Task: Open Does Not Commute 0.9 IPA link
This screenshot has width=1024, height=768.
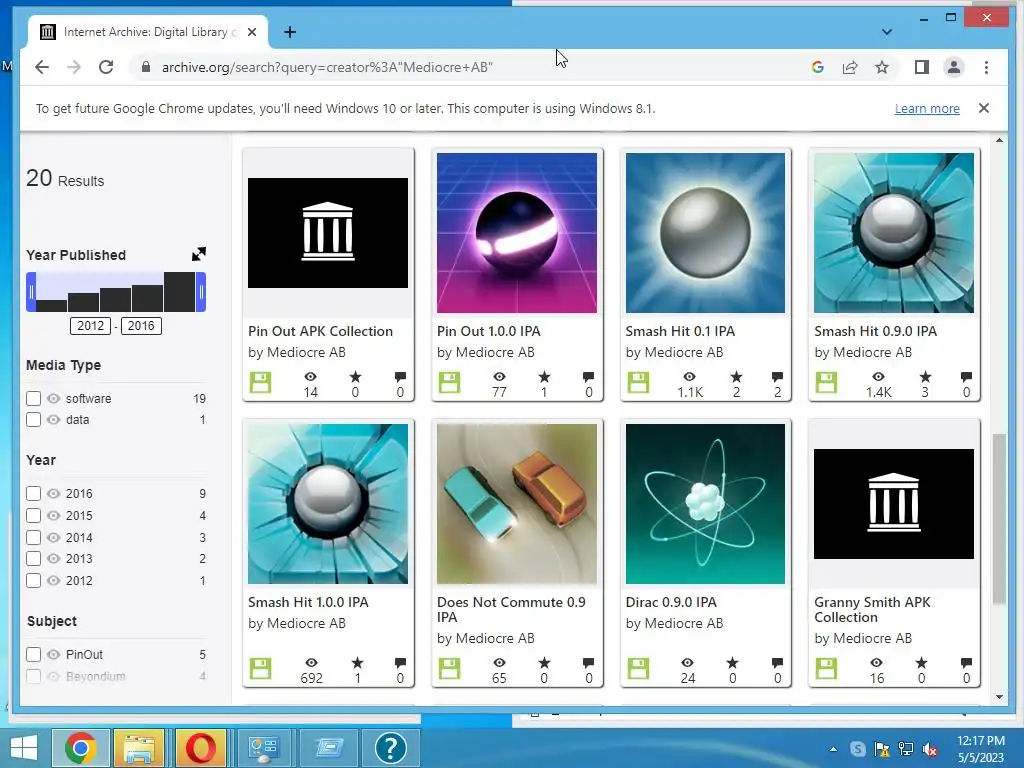Action: [511, 609]
